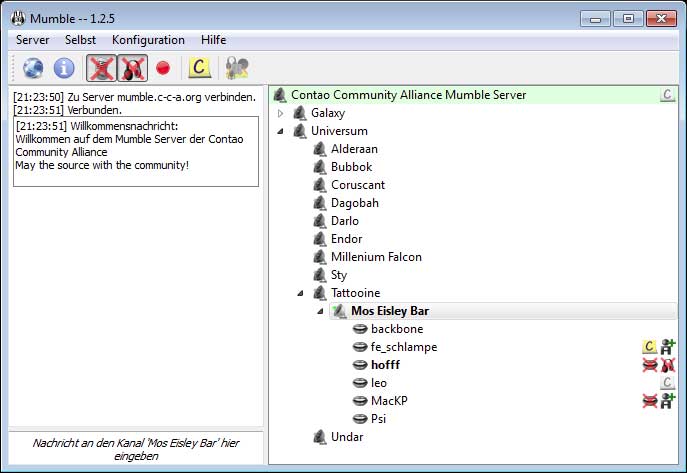
Task: Collapse the Universum channel
Action: click(x=281, y=131)
